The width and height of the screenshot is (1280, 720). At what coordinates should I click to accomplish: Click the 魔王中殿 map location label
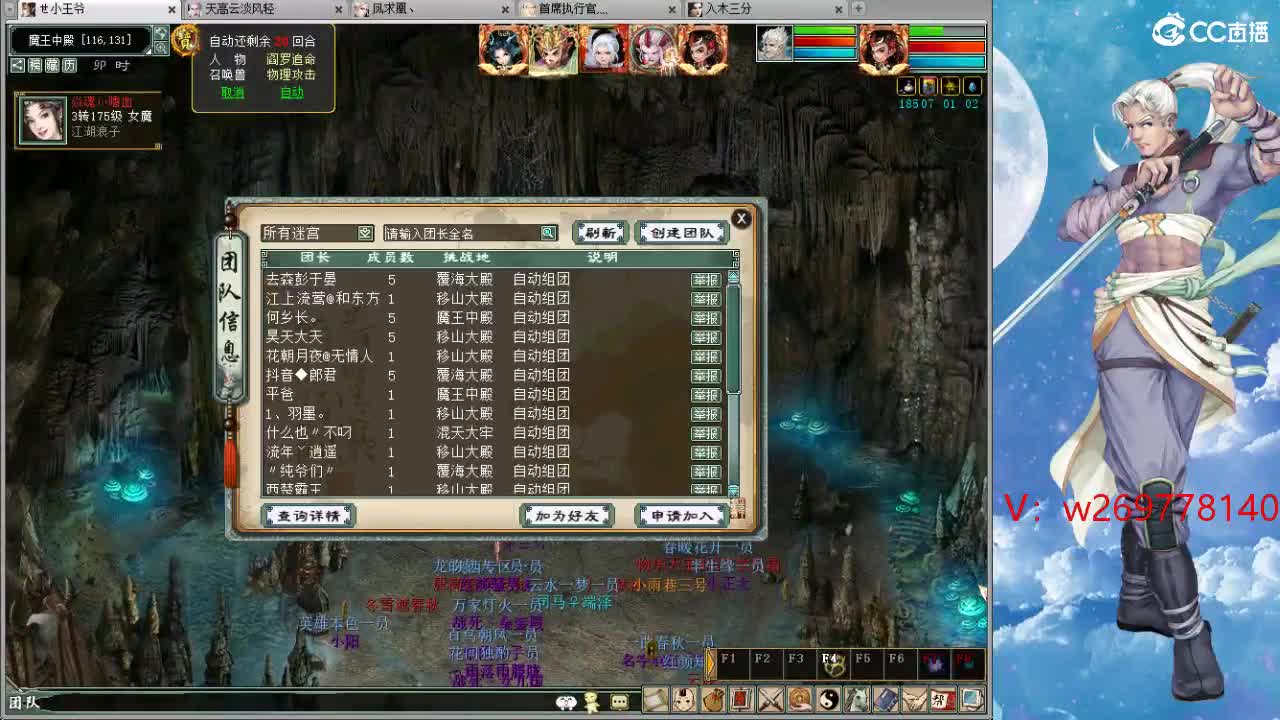[80, 40]
